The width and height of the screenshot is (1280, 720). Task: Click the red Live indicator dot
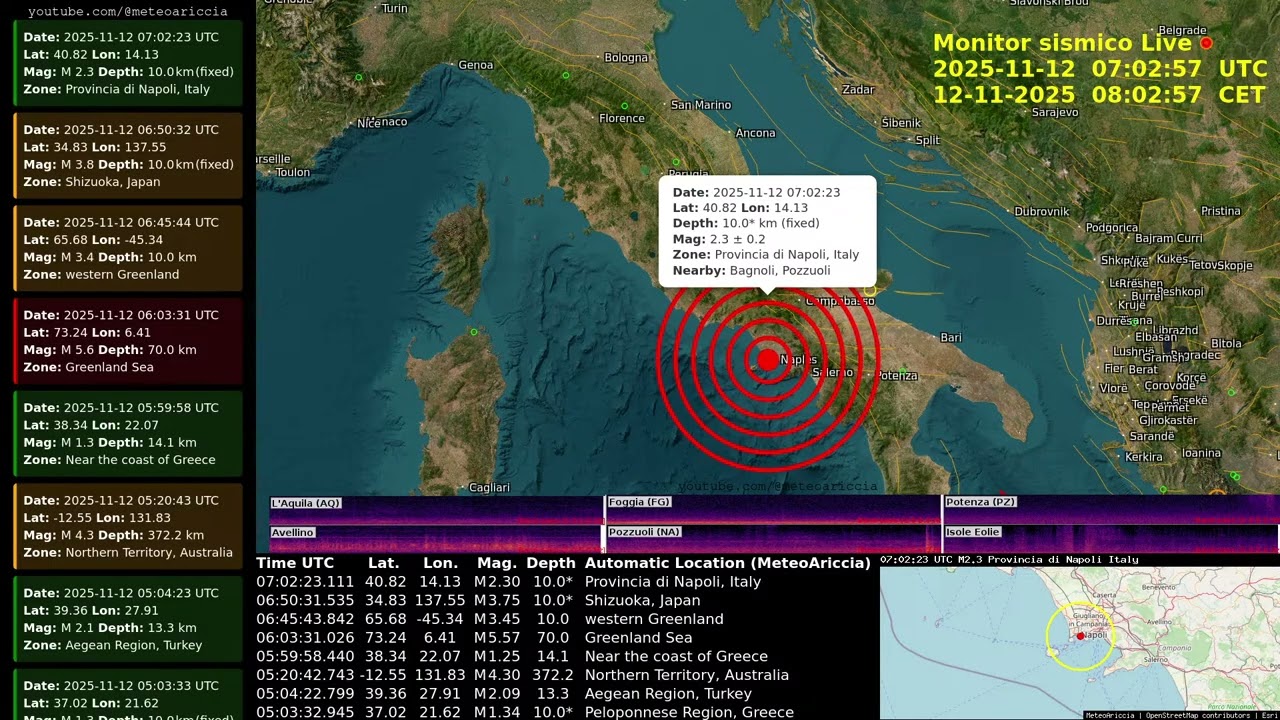pos(1206,43)
